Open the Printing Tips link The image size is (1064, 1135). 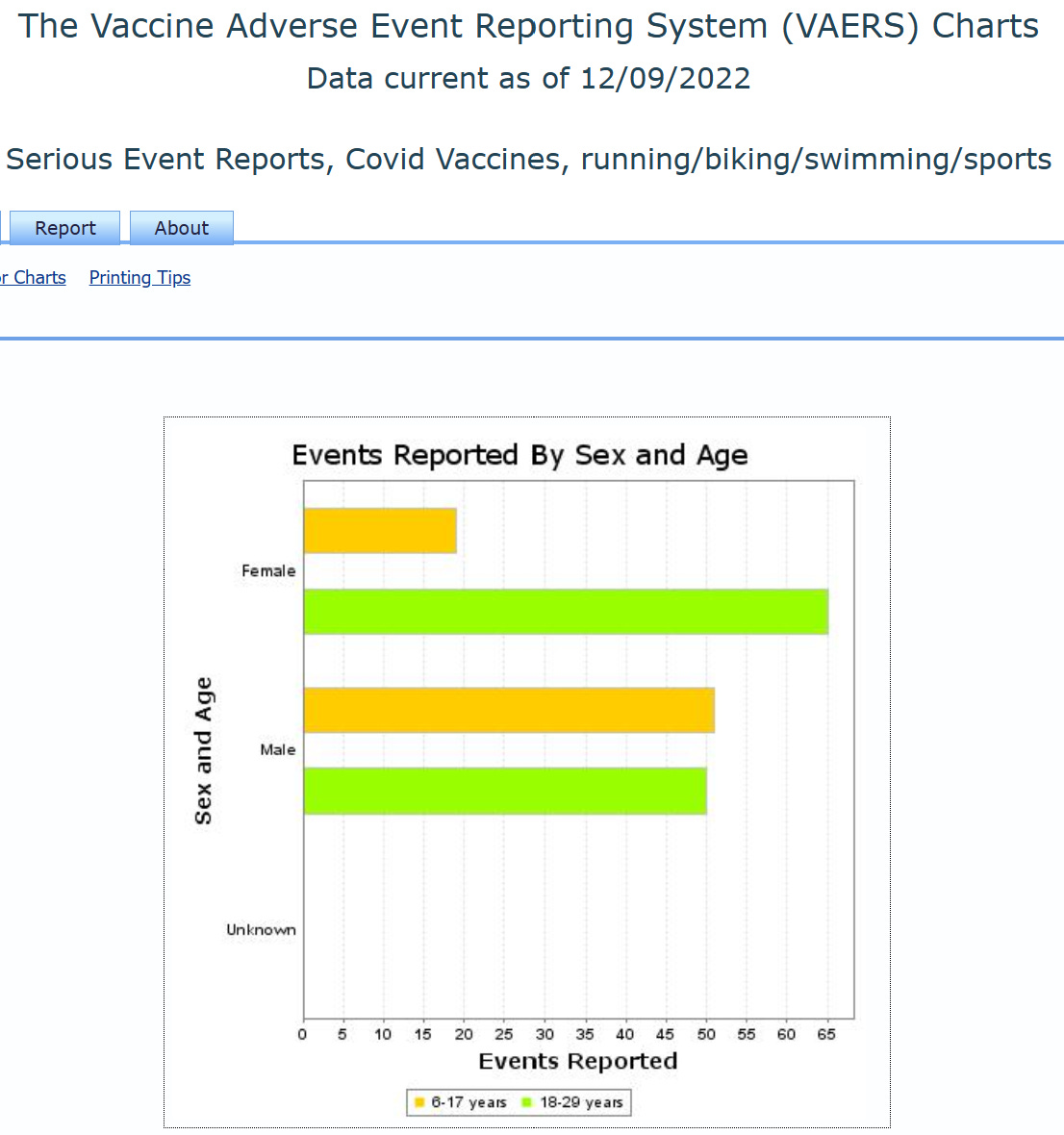(x=139, y=278)
